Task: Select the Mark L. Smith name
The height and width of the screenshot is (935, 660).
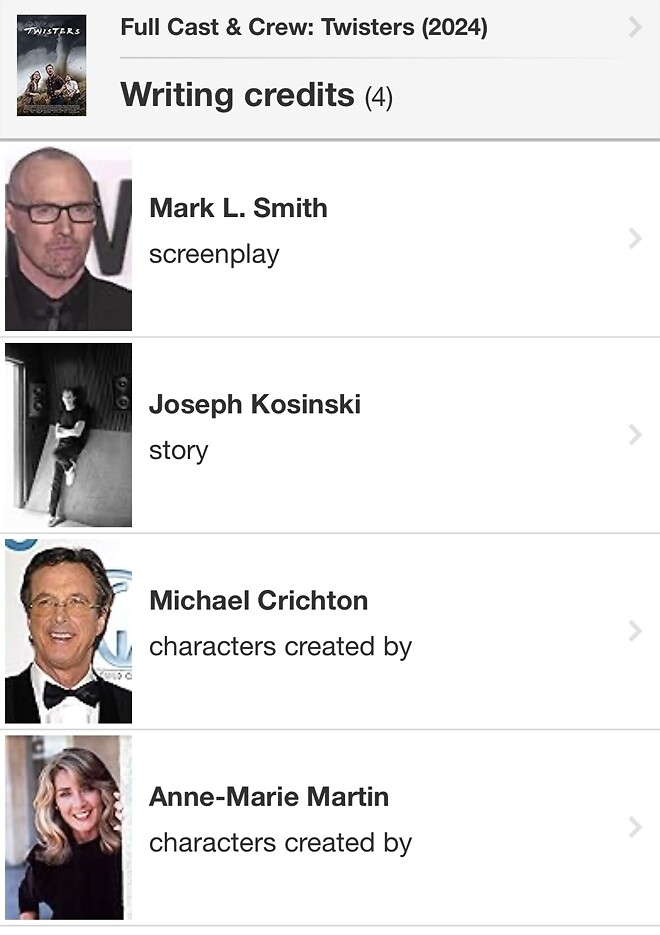Action: pos(238,208)
